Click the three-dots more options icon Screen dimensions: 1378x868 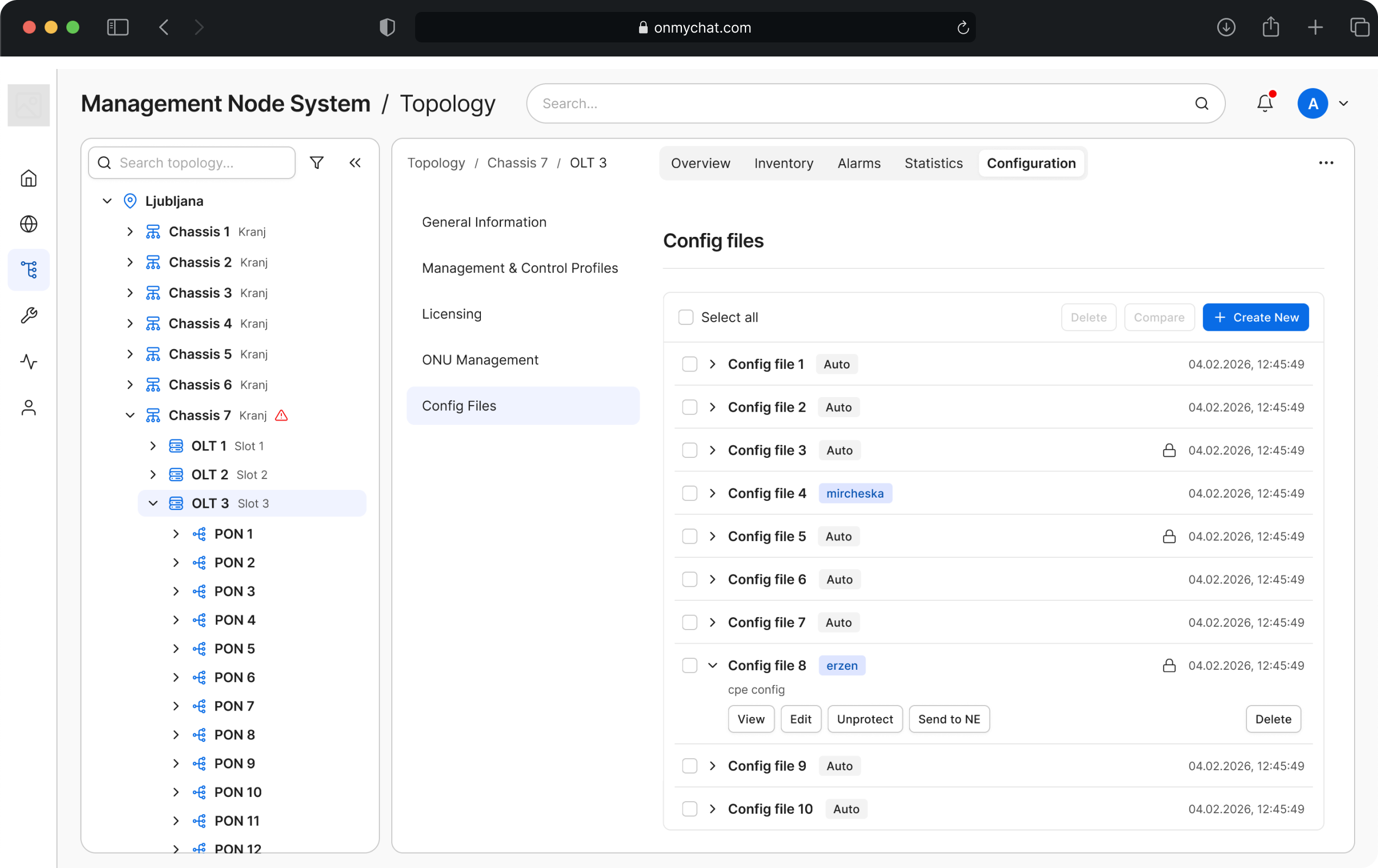tap(1326, 163)
